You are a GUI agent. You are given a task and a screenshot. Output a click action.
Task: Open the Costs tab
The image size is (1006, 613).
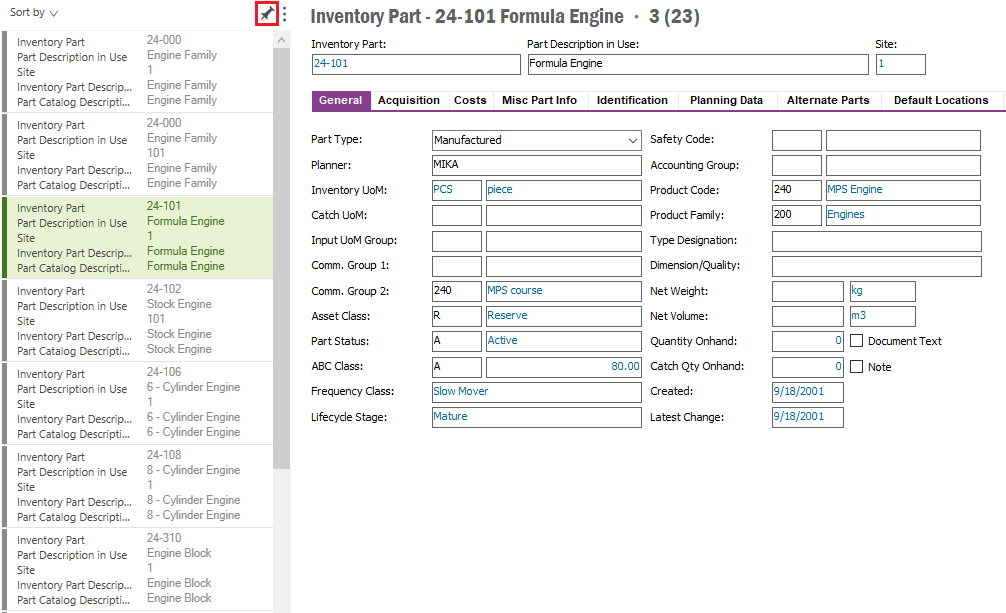coord(470,100)
